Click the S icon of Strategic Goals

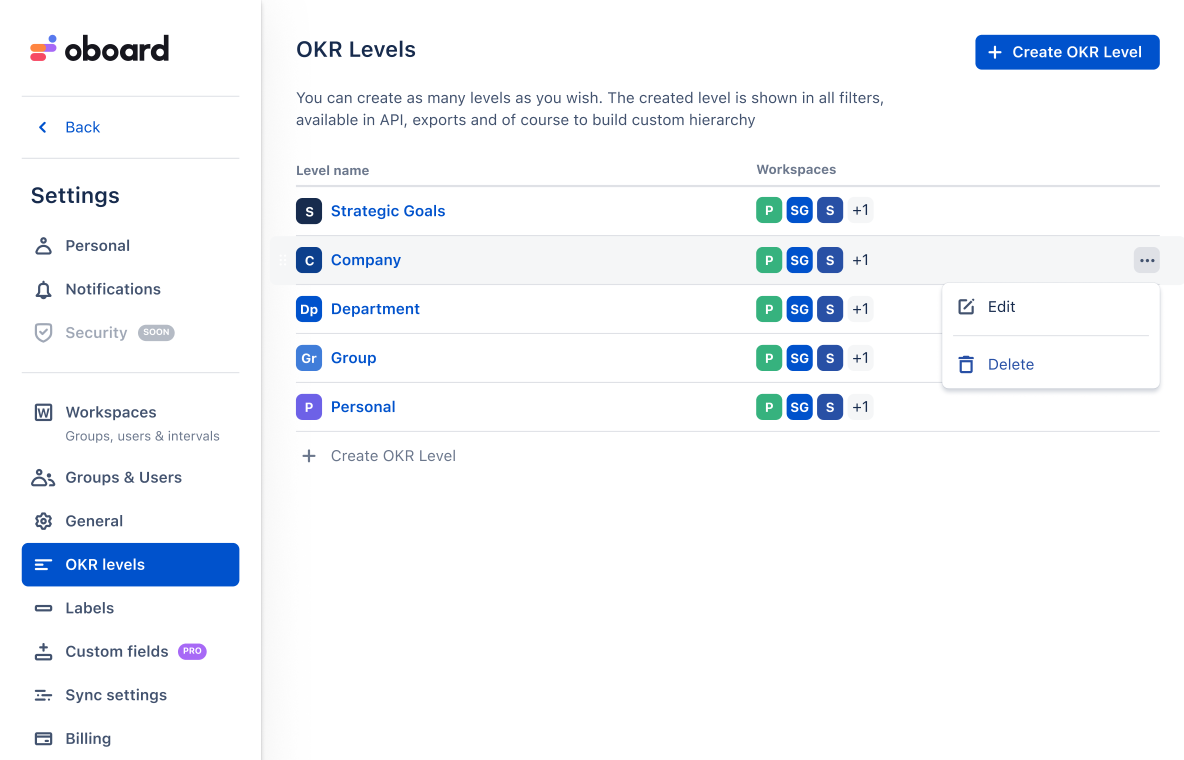coord(309,212)
